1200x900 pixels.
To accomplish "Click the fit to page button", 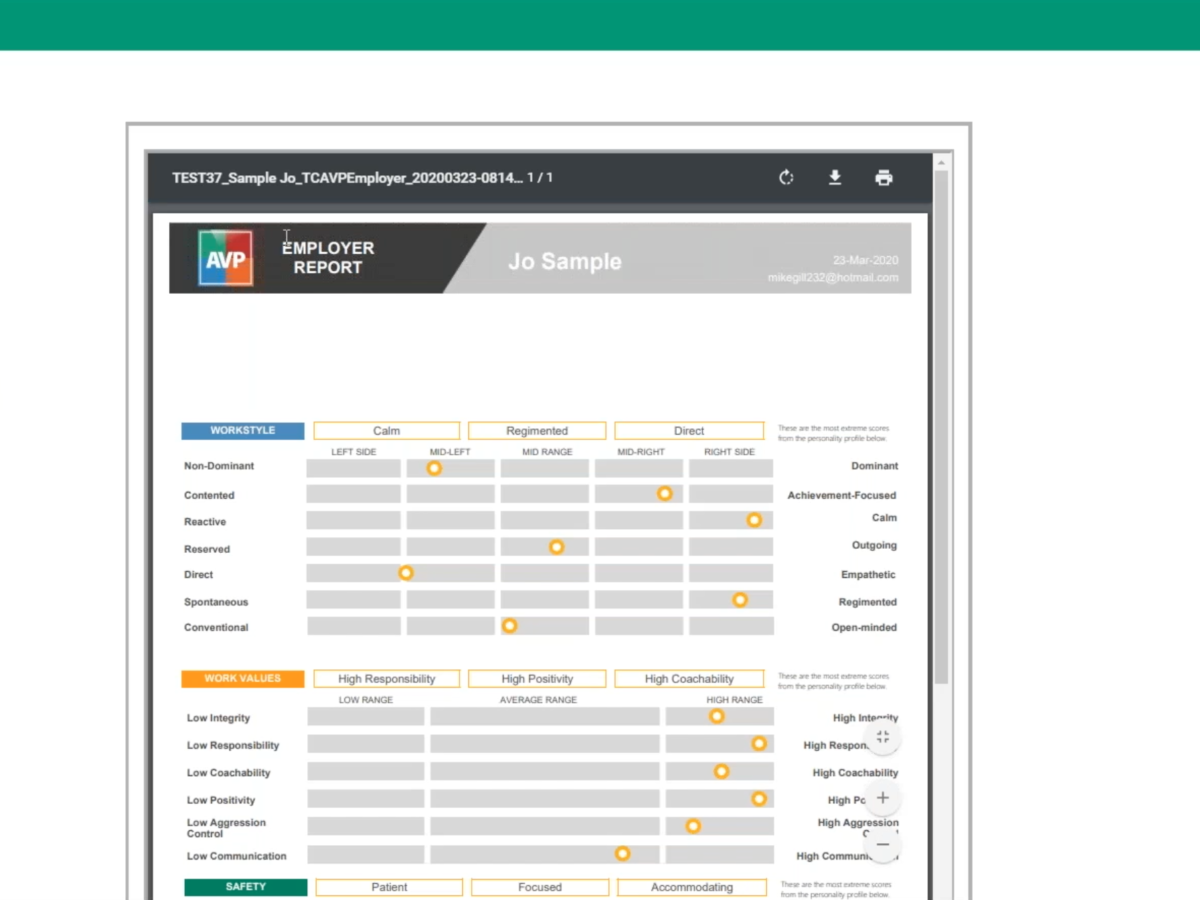I will tap(882, 738).
